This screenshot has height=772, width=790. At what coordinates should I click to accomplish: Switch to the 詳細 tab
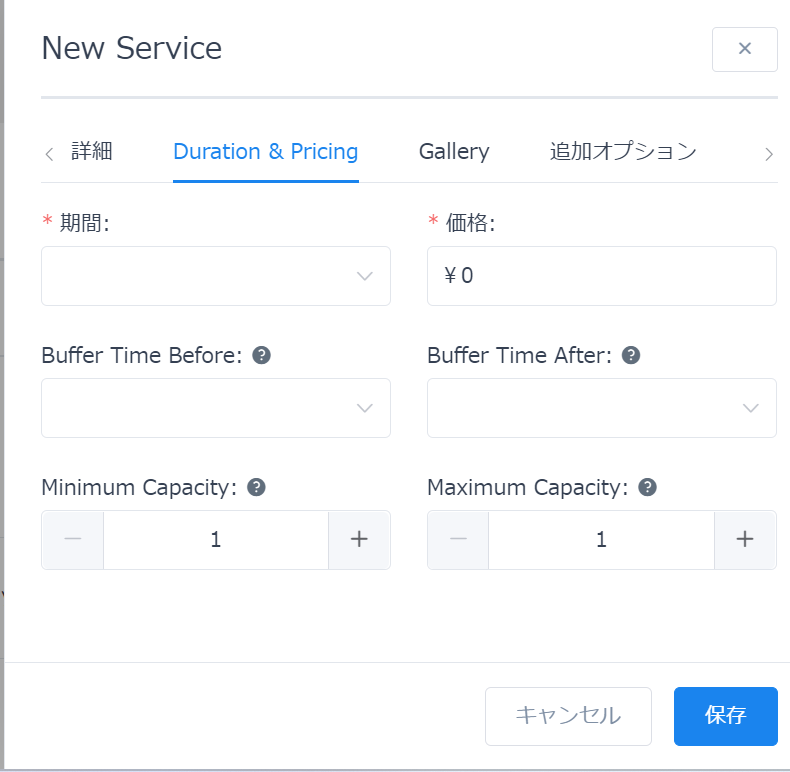click(x=92, y=152)
